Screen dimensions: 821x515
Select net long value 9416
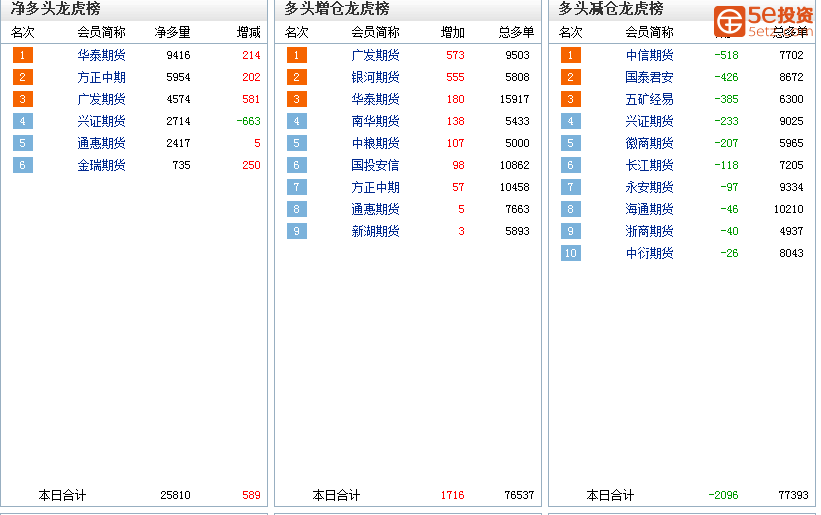(178, 55)
